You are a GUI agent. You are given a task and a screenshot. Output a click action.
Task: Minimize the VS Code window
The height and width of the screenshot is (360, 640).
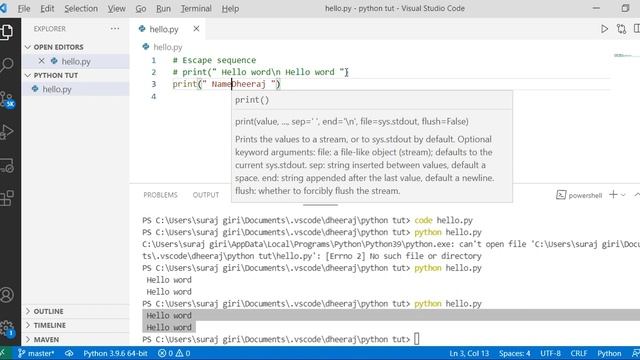(x=596, y=8)
